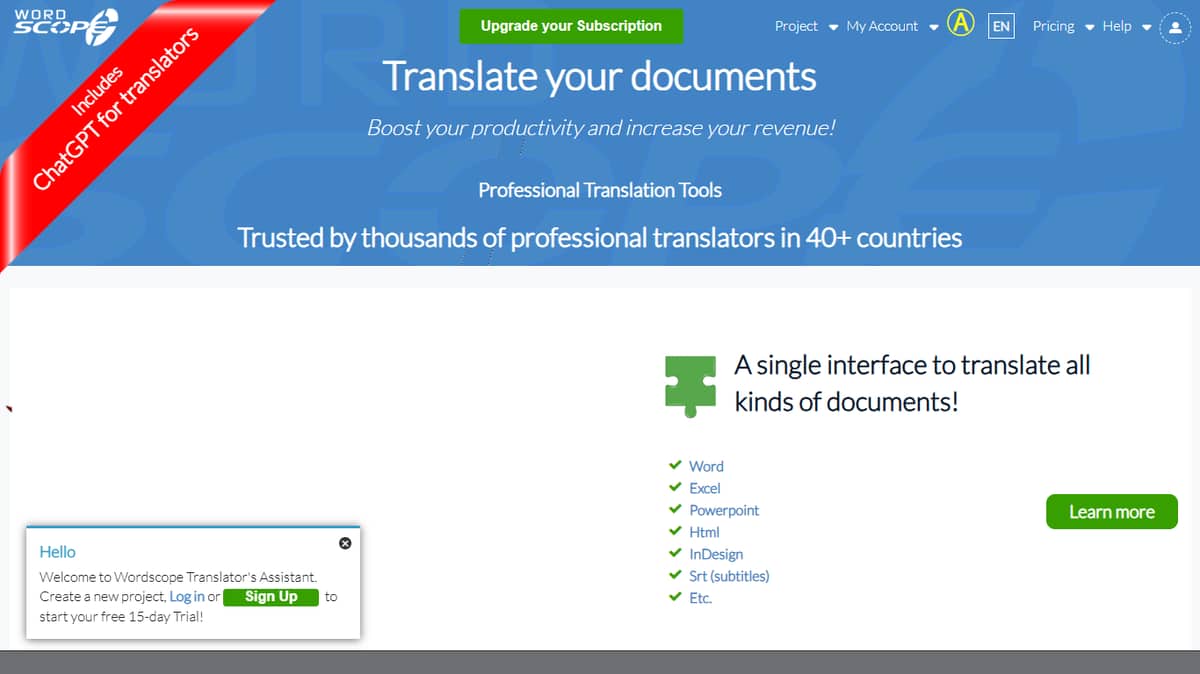
Task: Open the Help menu
Action: [x=1117, y=26]
